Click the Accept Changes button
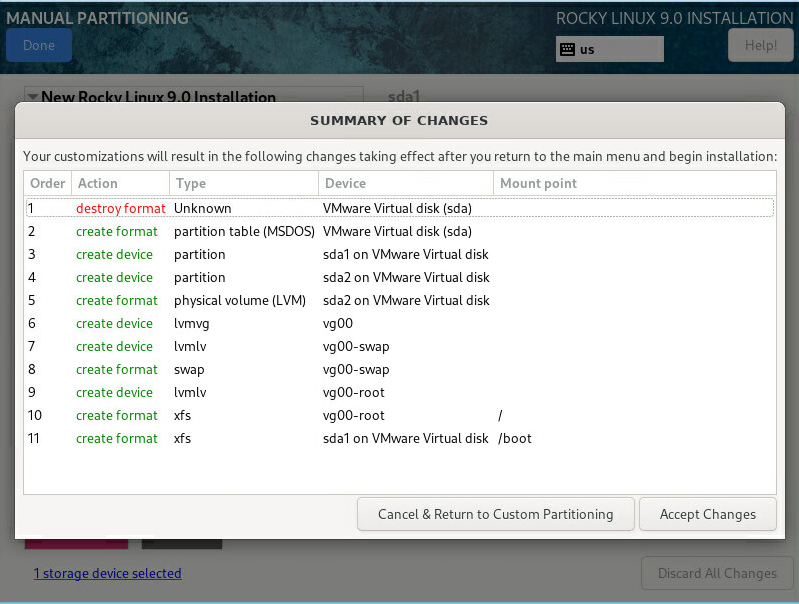 tap(707, 514)
